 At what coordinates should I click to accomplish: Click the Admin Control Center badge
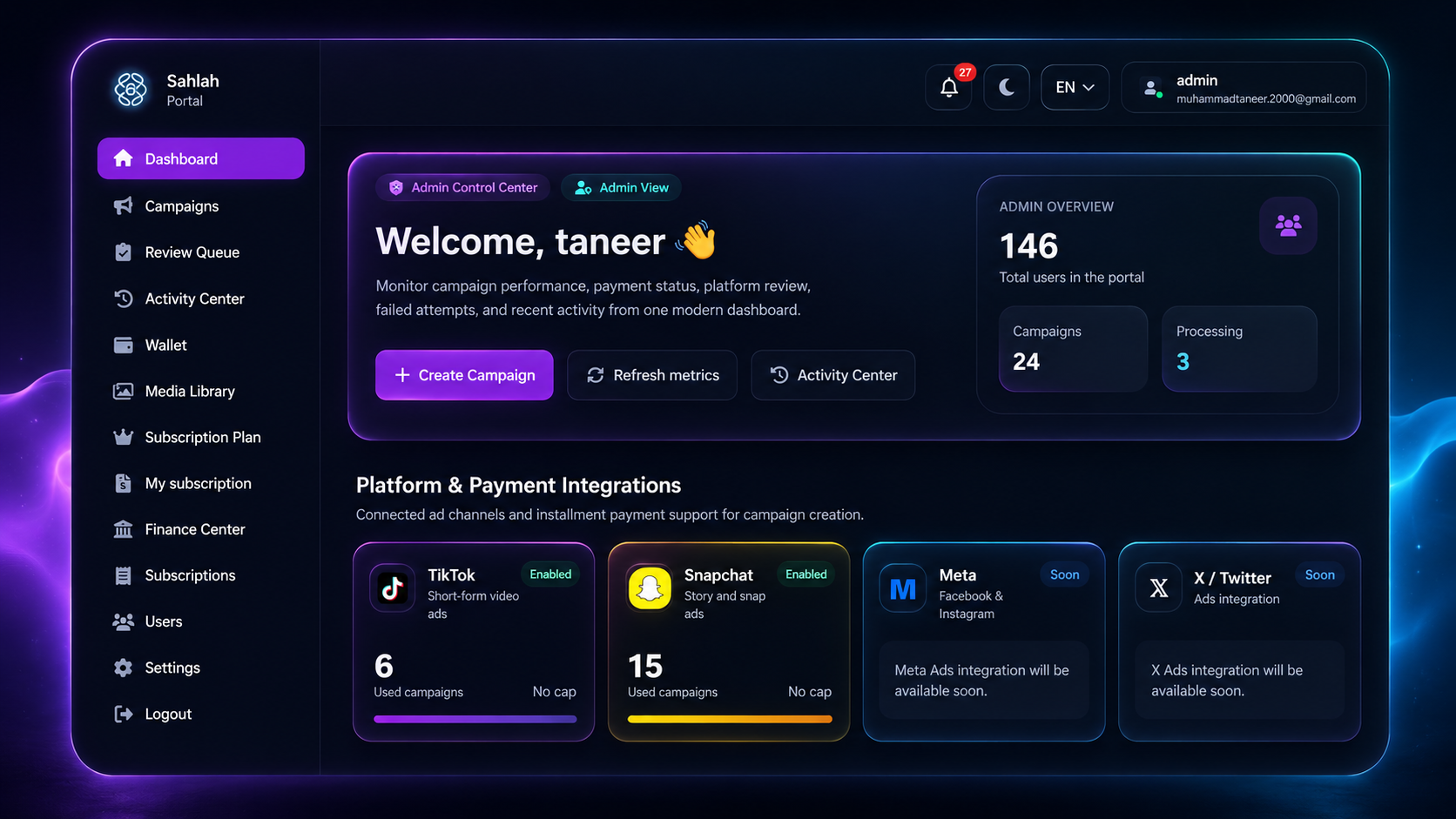click(463, 187)
